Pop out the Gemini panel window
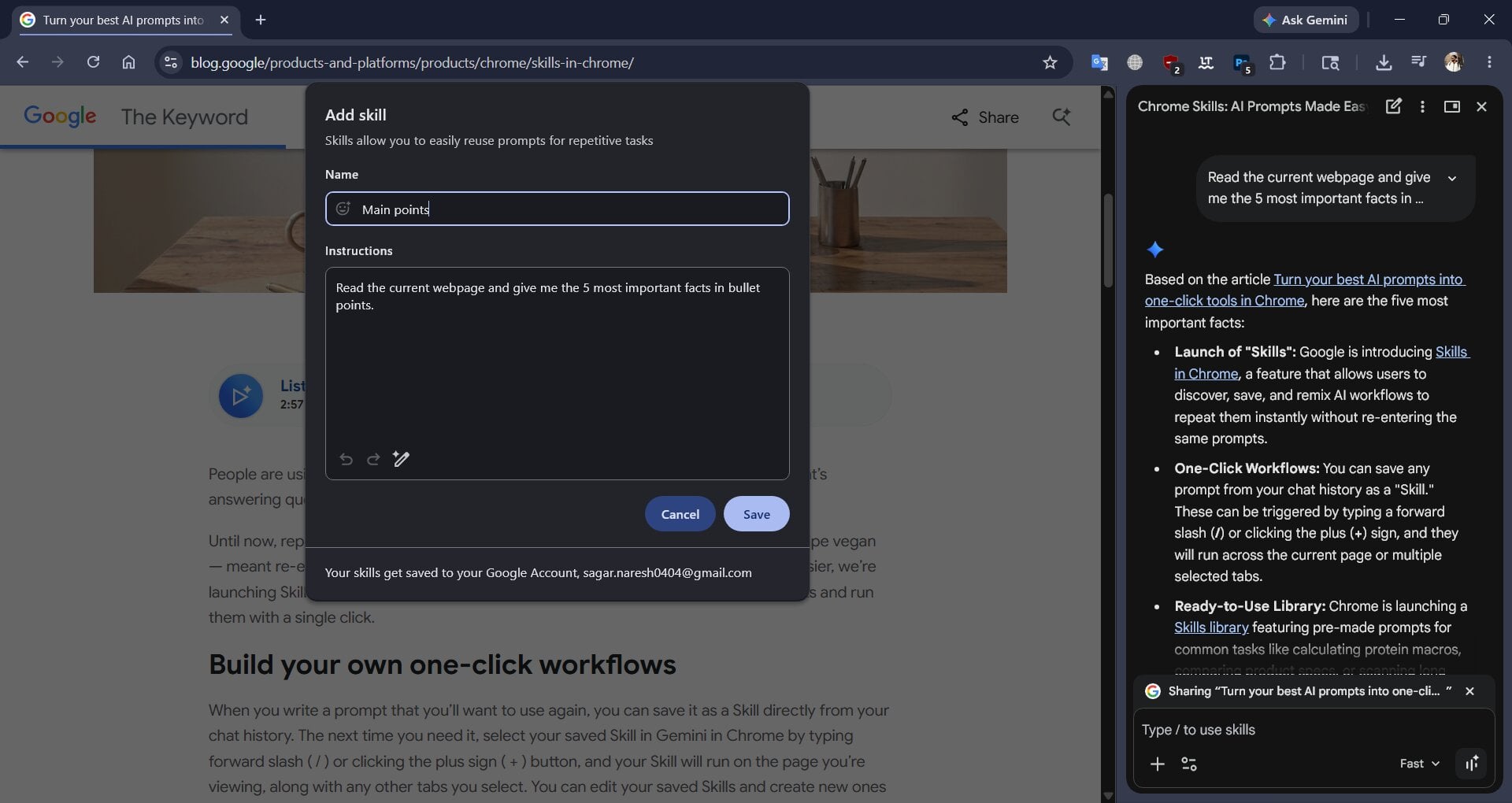The width and height of the screenshot is (1512, 803). pos(1452,106)
